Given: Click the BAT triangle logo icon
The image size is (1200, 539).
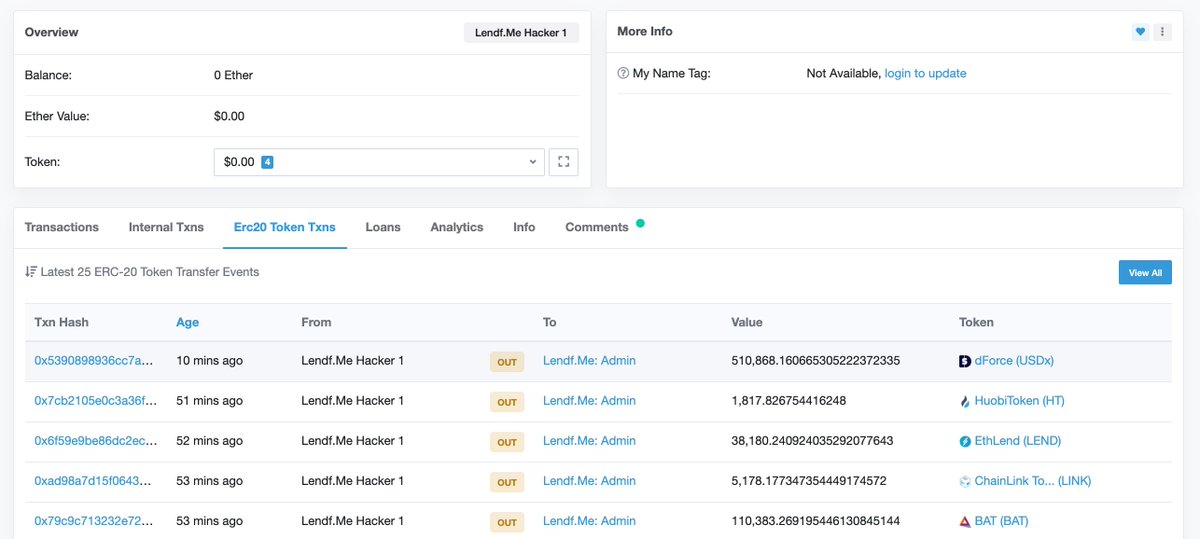Looking at the screenshot, I should click(x=965, y=521).
